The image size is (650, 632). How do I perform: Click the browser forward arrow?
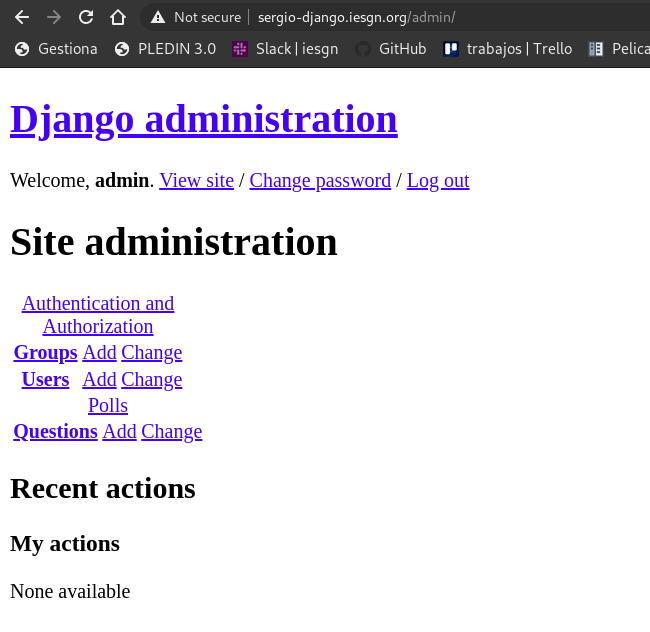53,17
